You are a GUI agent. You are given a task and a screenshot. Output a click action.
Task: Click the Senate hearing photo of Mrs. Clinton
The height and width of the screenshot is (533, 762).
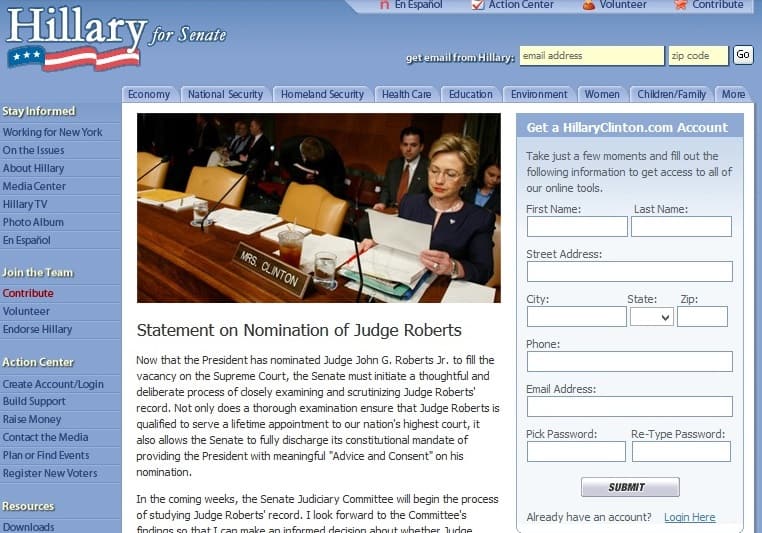319,208
